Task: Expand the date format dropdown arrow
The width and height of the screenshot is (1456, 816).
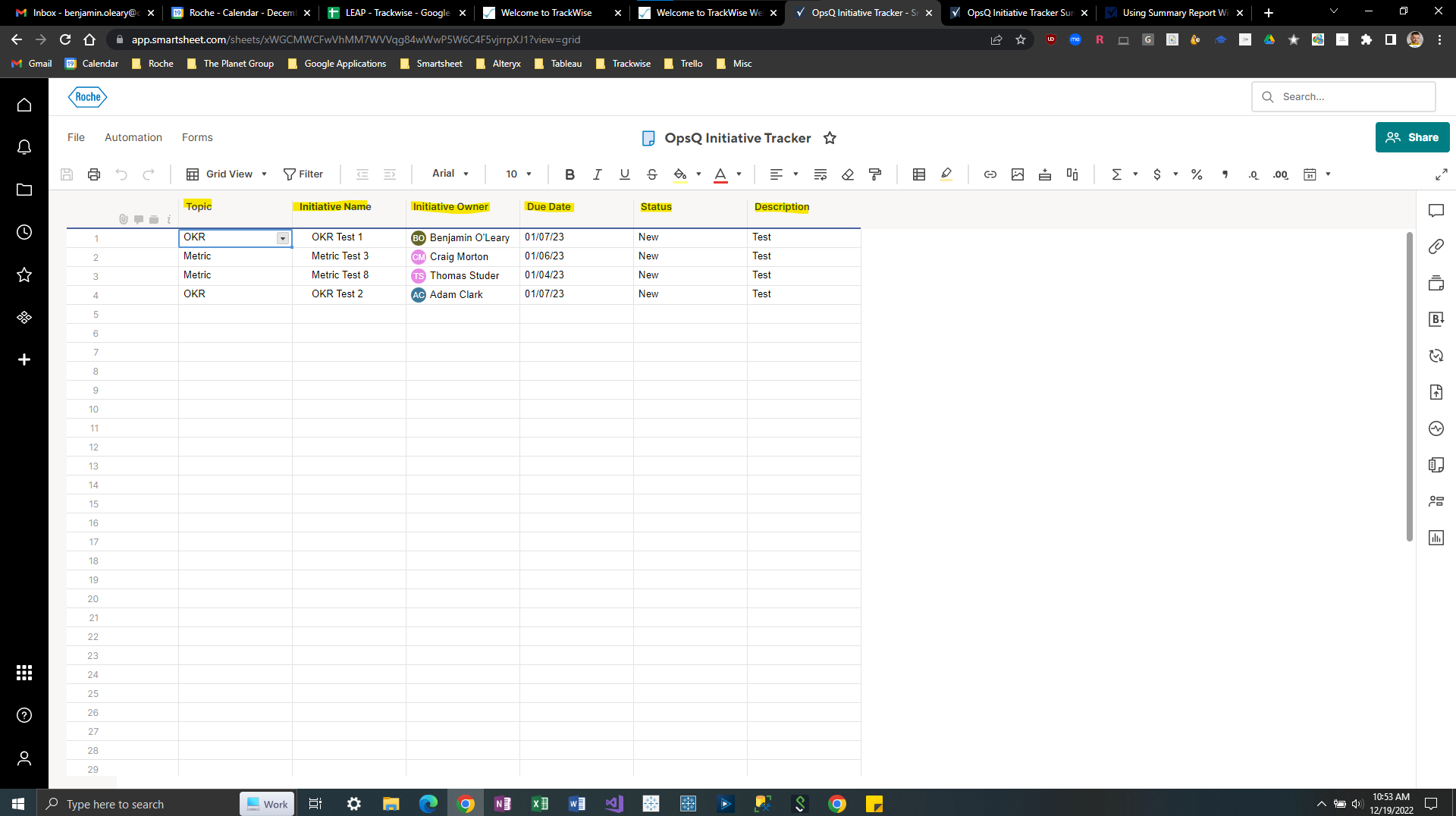Action: pos(1328,174)
